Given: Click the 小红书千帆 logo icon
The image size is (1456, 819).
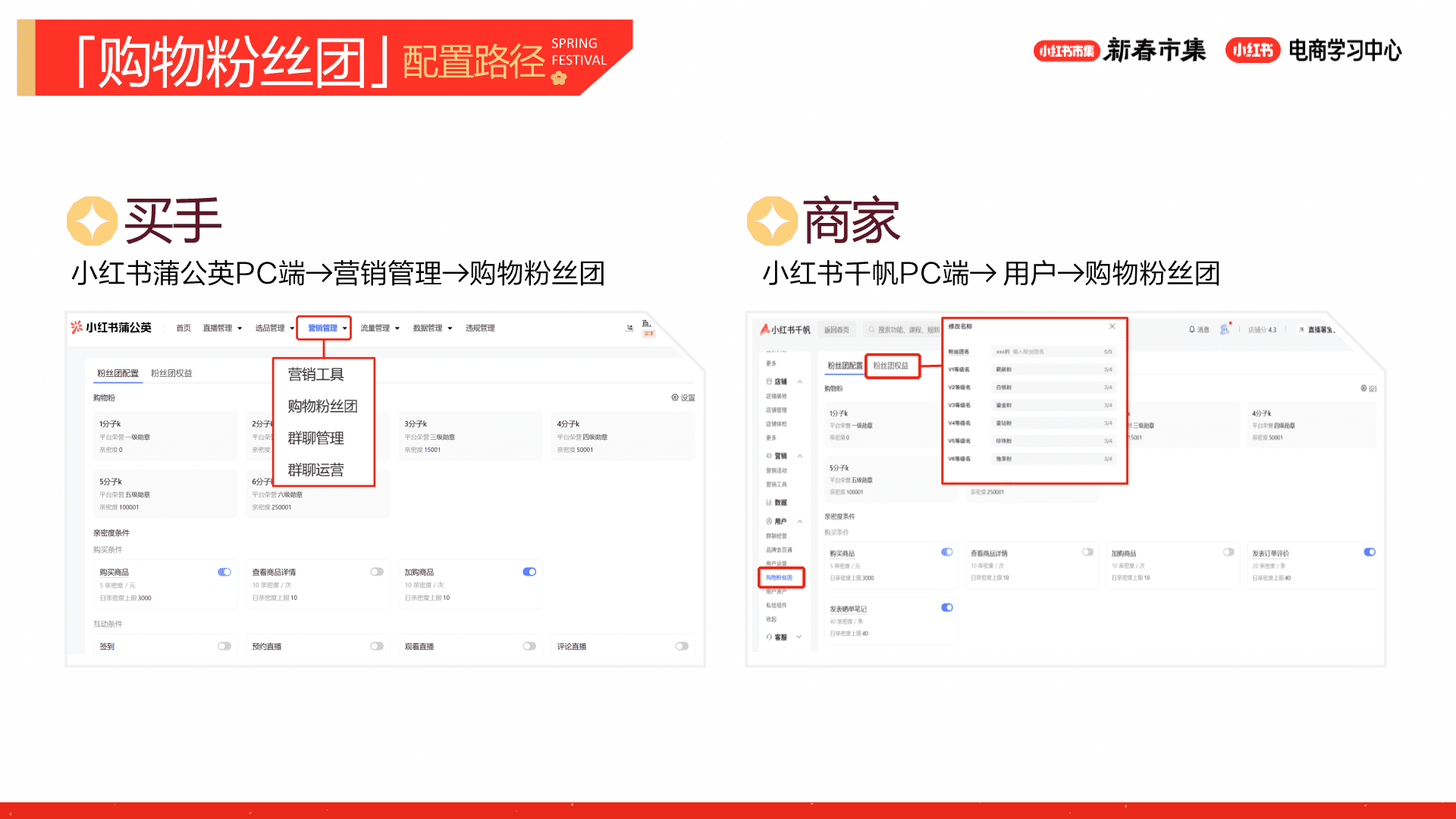Looking at the screenshot, I should [764, 329].
